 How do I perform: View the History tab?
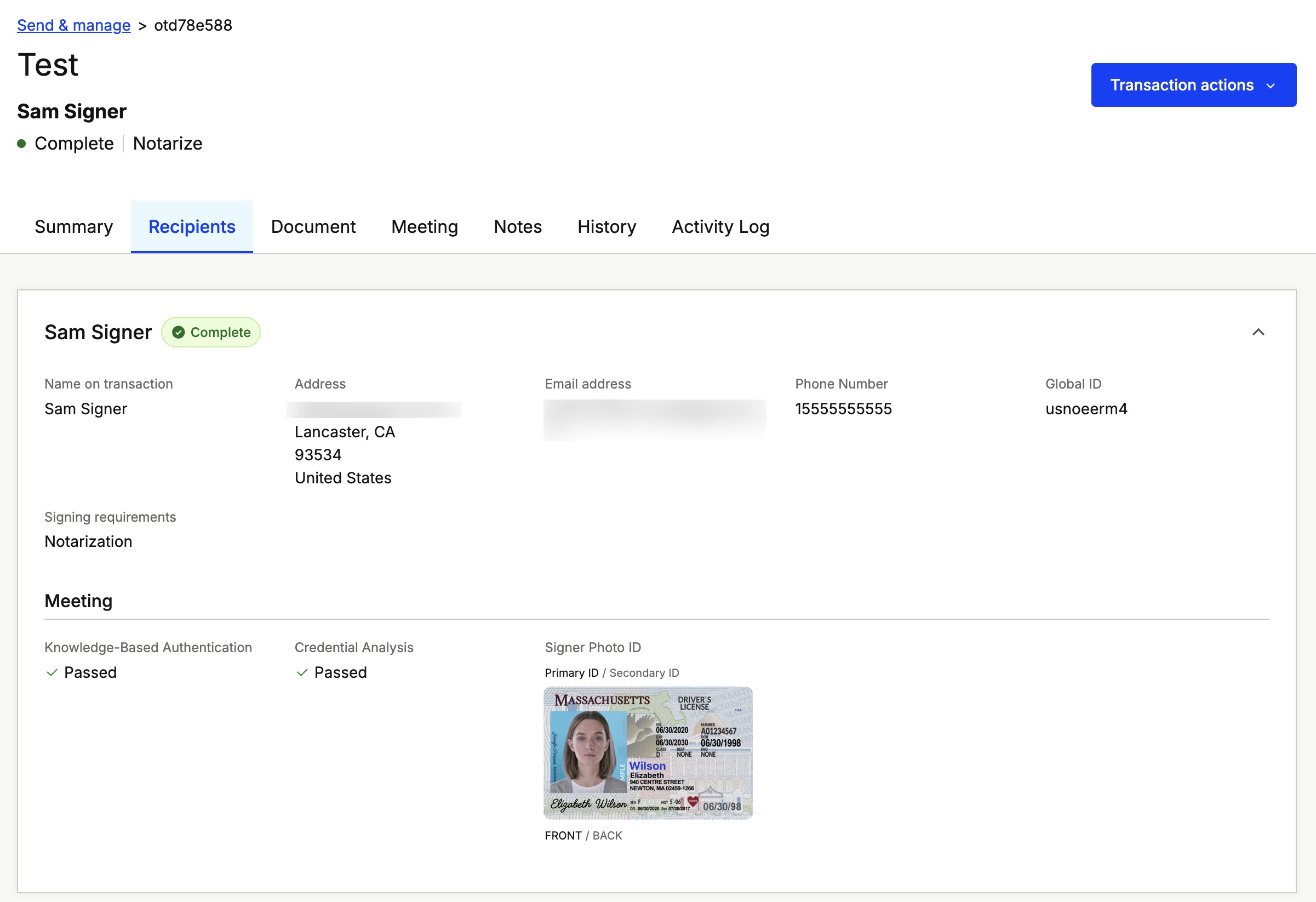tap(606, 226)
